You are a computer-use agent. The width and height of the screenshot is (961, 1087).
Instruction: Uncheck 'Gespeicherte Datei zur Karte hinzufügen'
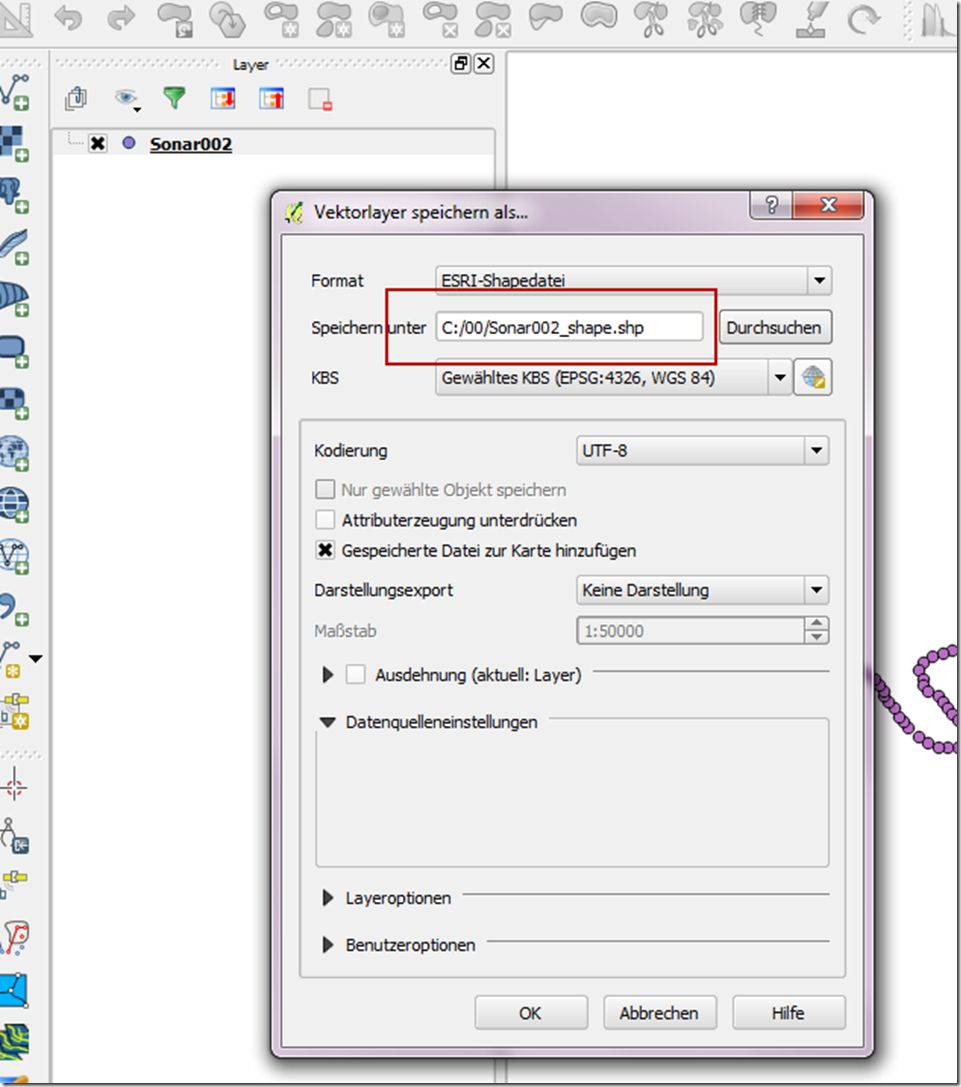(x=325, y=550)
